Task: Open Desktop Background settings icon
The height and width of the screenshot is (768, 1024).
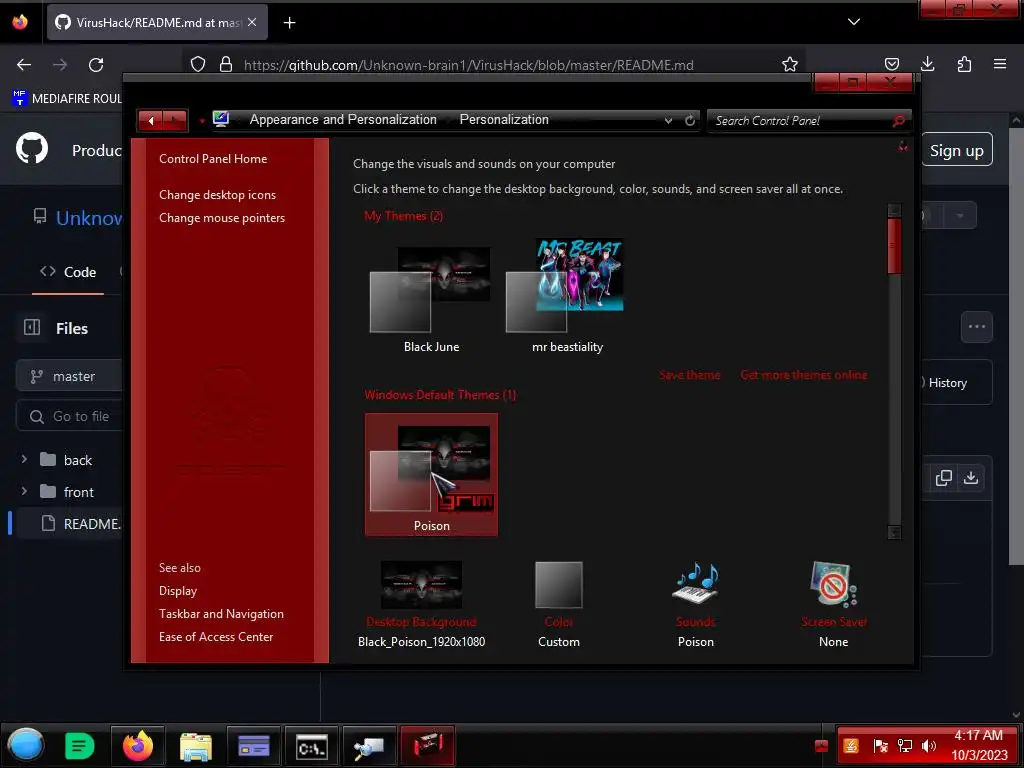Action: (421, 585)
